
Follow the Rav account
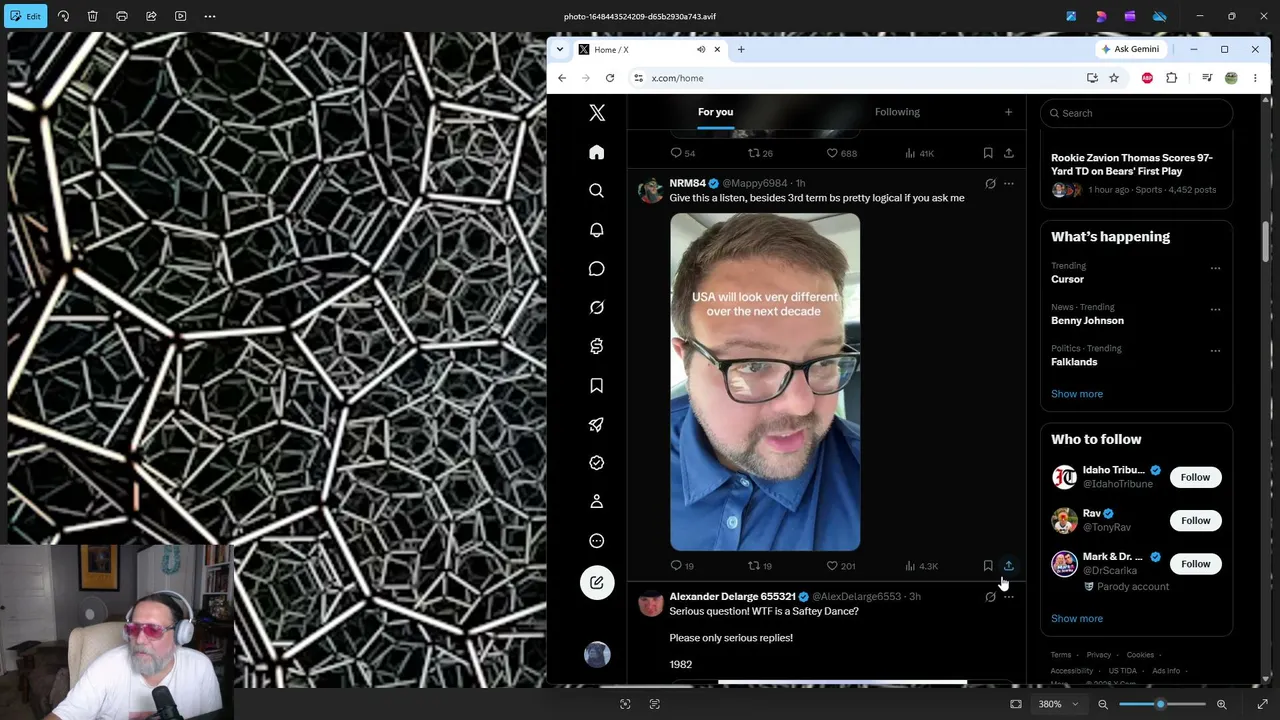click(x=1195, y=520)
